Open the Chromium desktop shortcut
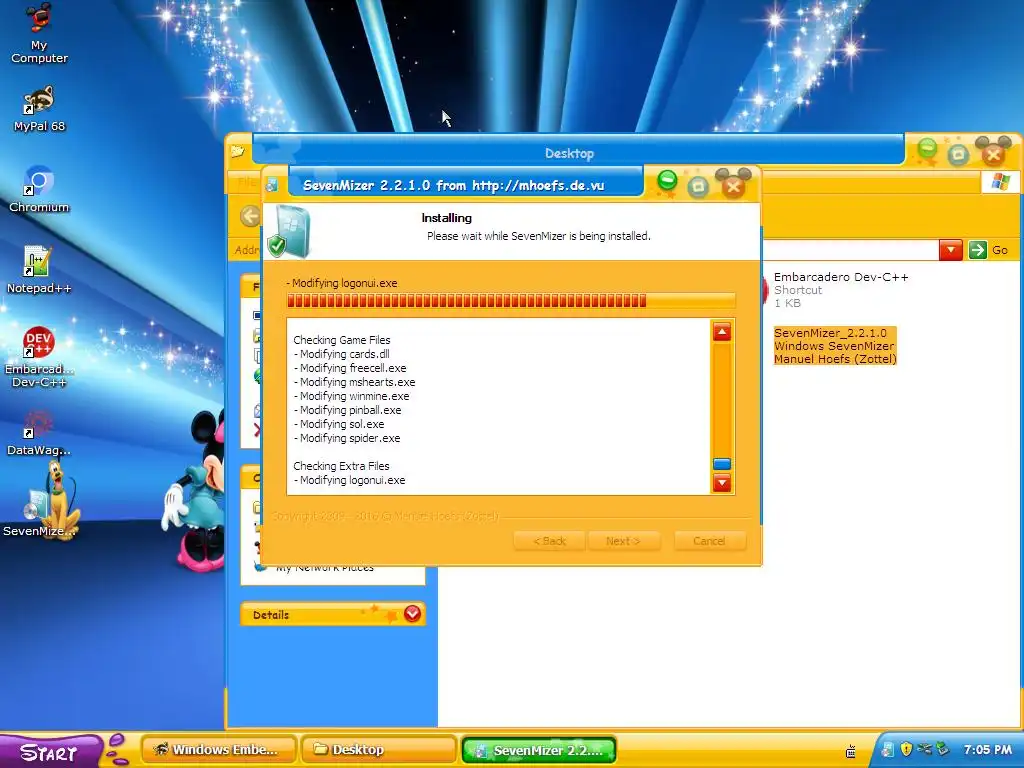 (x=39, y=189)
